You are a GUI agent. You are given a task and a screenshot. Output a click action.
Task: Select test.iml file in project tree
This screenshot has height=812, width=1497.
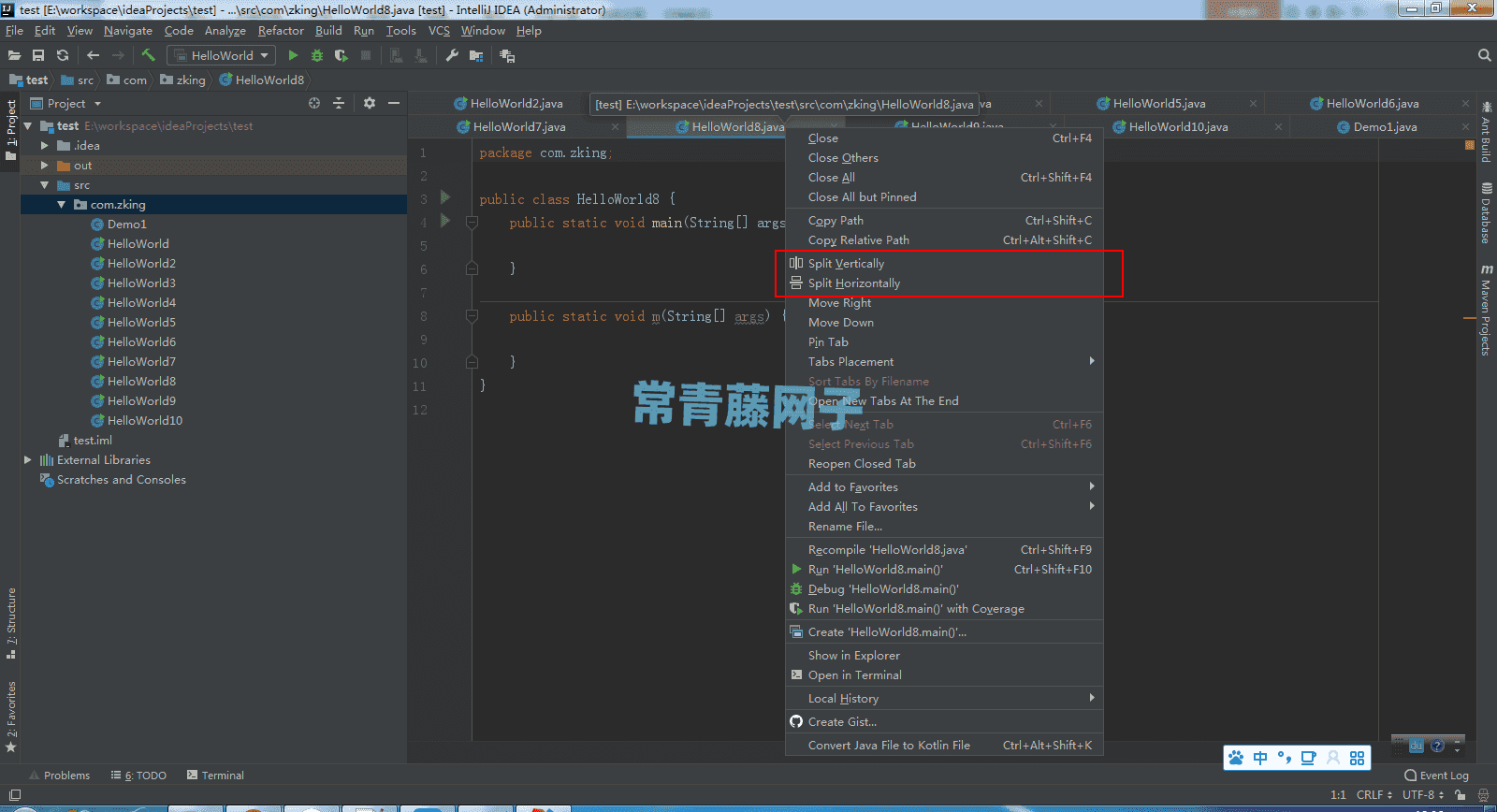pyautogui.click(x=93, y=441)
